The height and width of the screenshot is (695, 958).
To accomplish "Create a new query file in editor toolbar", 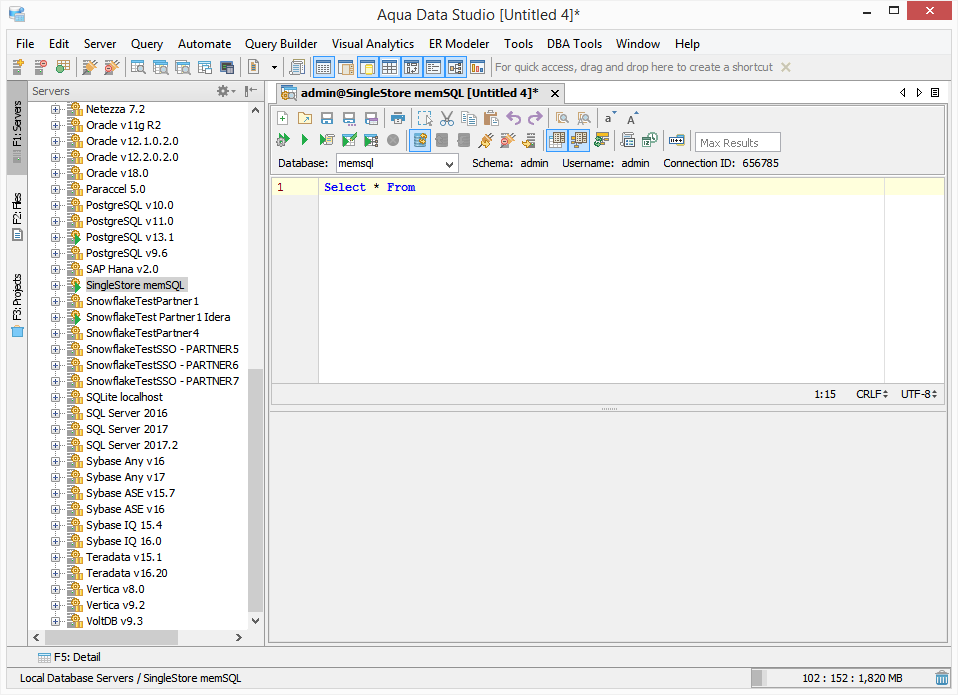I will pos(283,118).
